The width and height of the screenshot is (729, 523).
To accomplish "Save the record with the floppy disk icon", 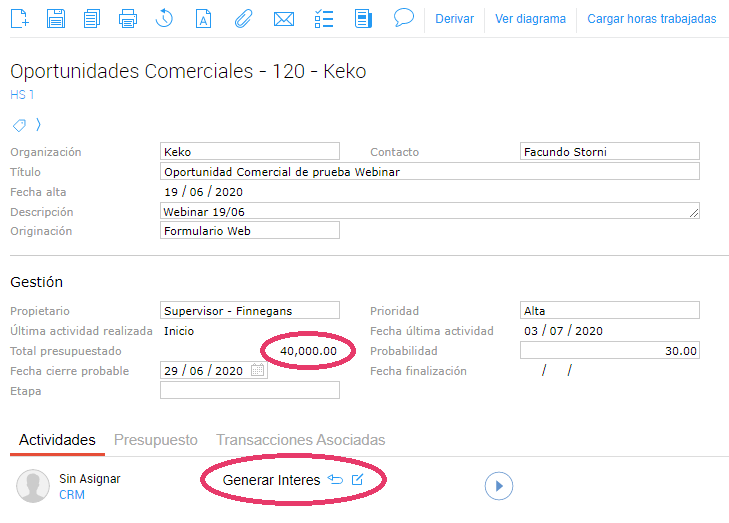I will [x=56, y=18].
